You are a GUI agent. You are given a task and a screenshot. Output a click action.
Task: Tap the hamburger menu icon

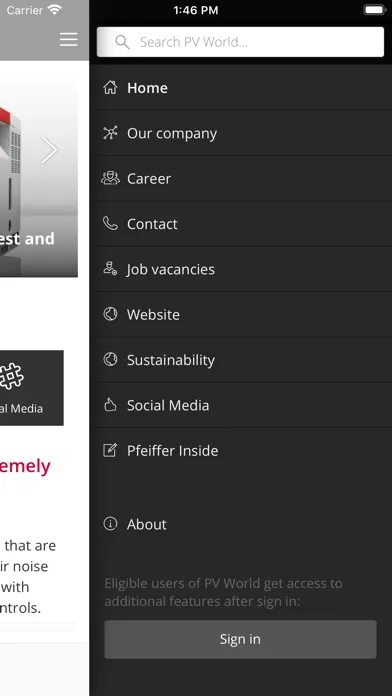tap(69, 40)
